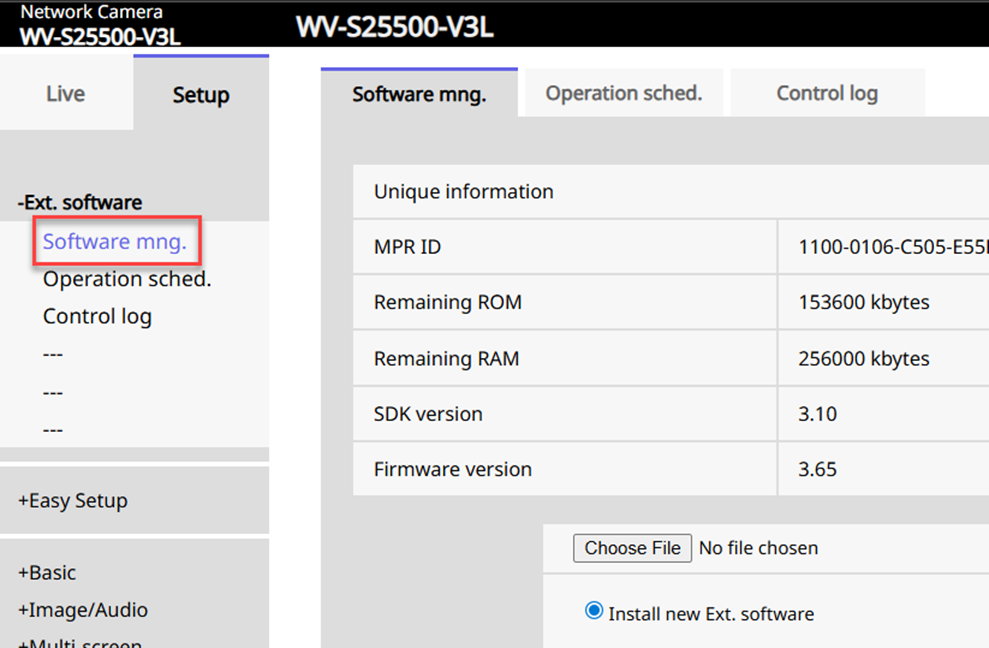Expand the Image/Audio menu section

point(83,609)
